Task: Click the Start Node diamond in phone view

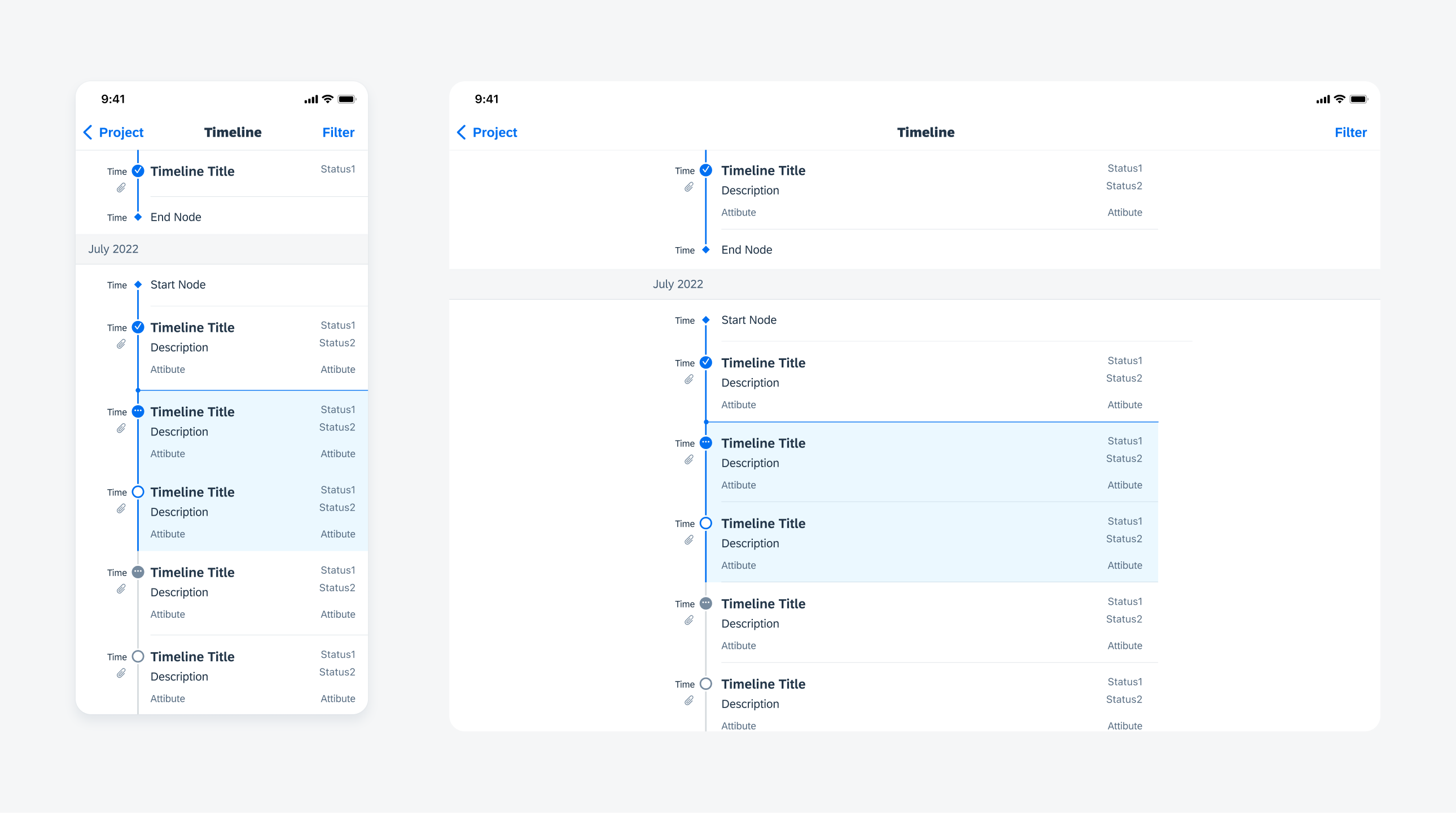Action: pyautogui.click(x=138, y=285)
